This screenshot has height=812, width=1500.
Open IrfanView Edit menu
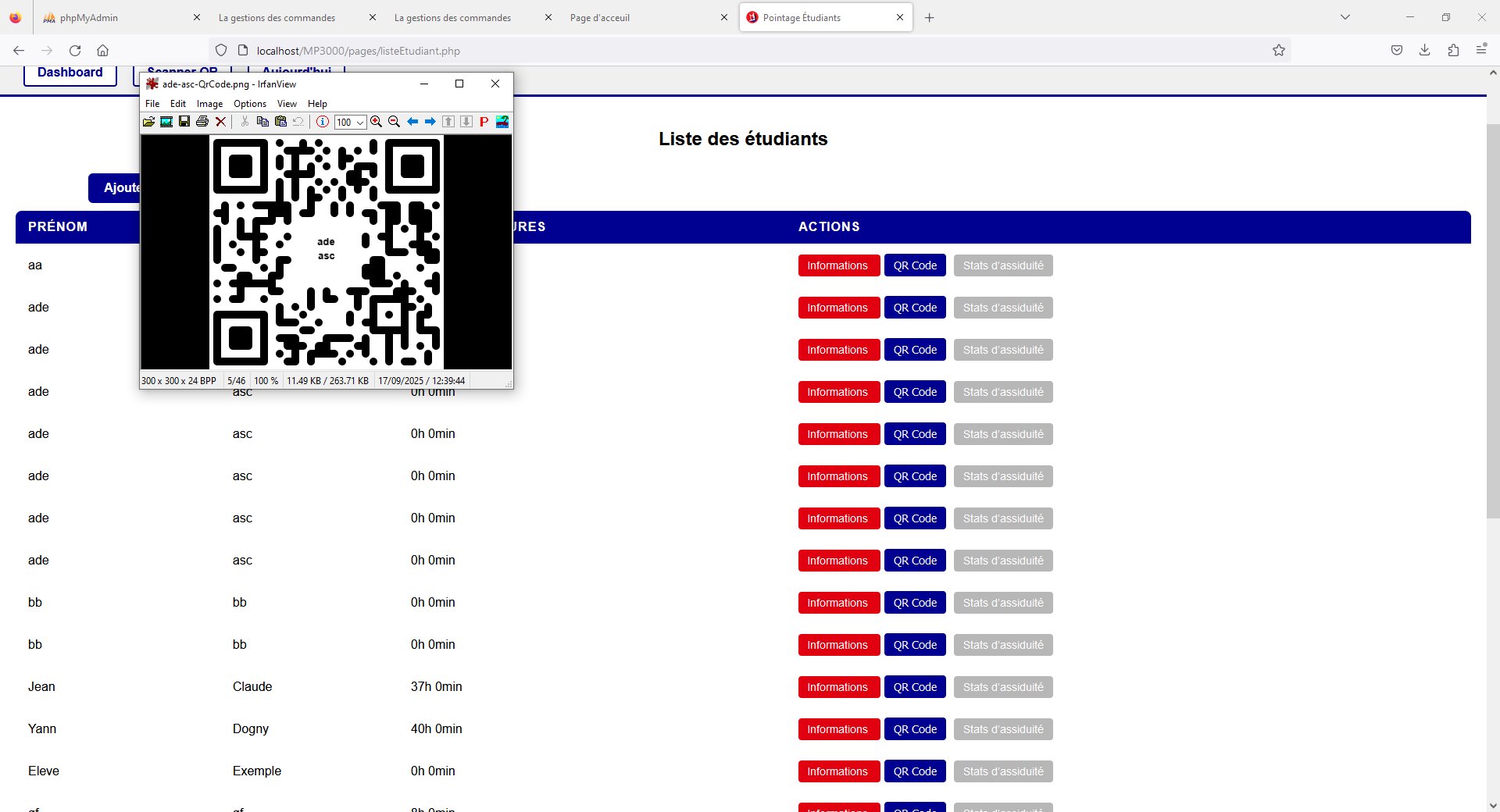[178, 104]
